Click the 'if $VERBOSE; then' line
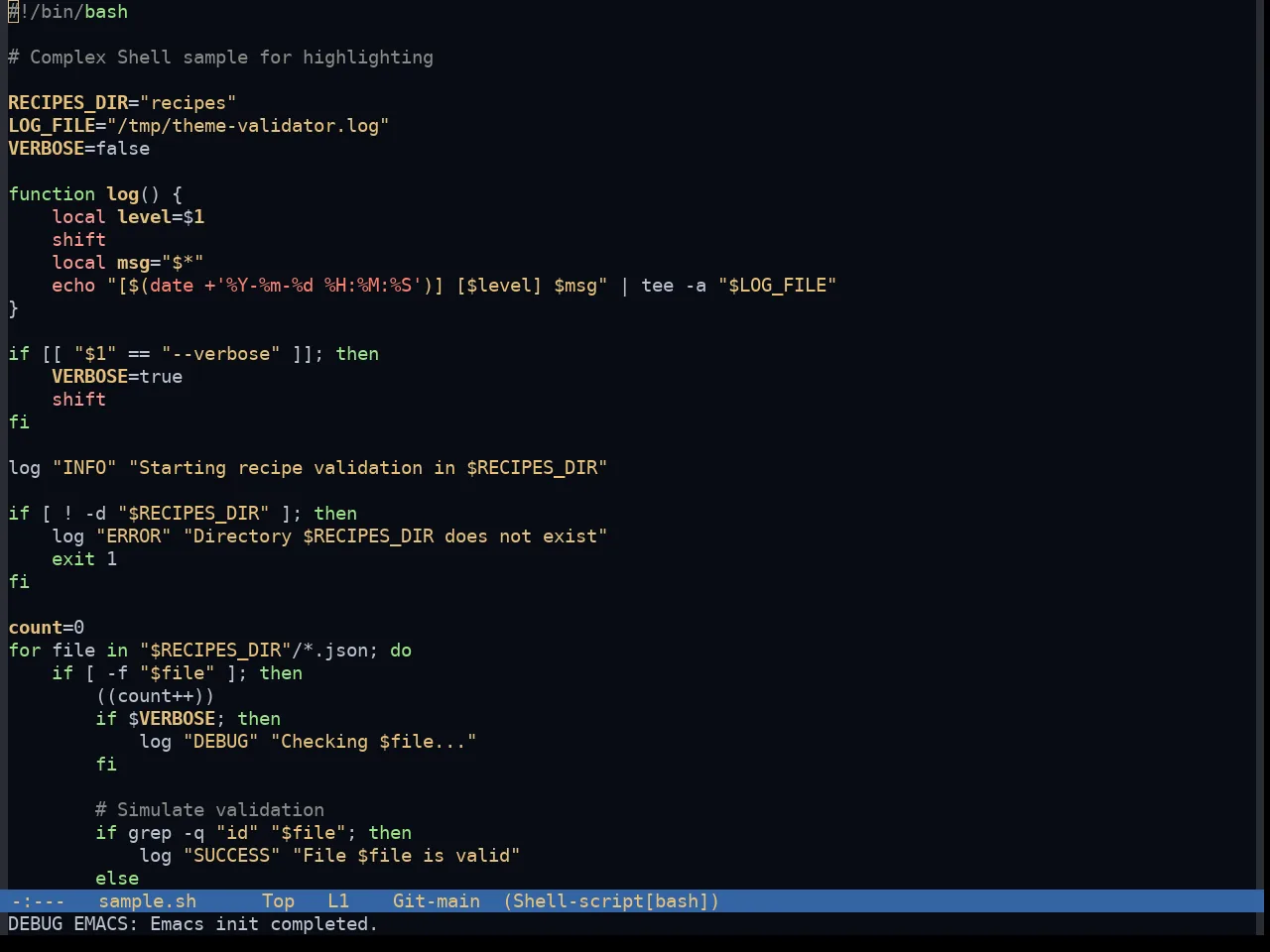 pyautogui.click(x=189, y=719)
